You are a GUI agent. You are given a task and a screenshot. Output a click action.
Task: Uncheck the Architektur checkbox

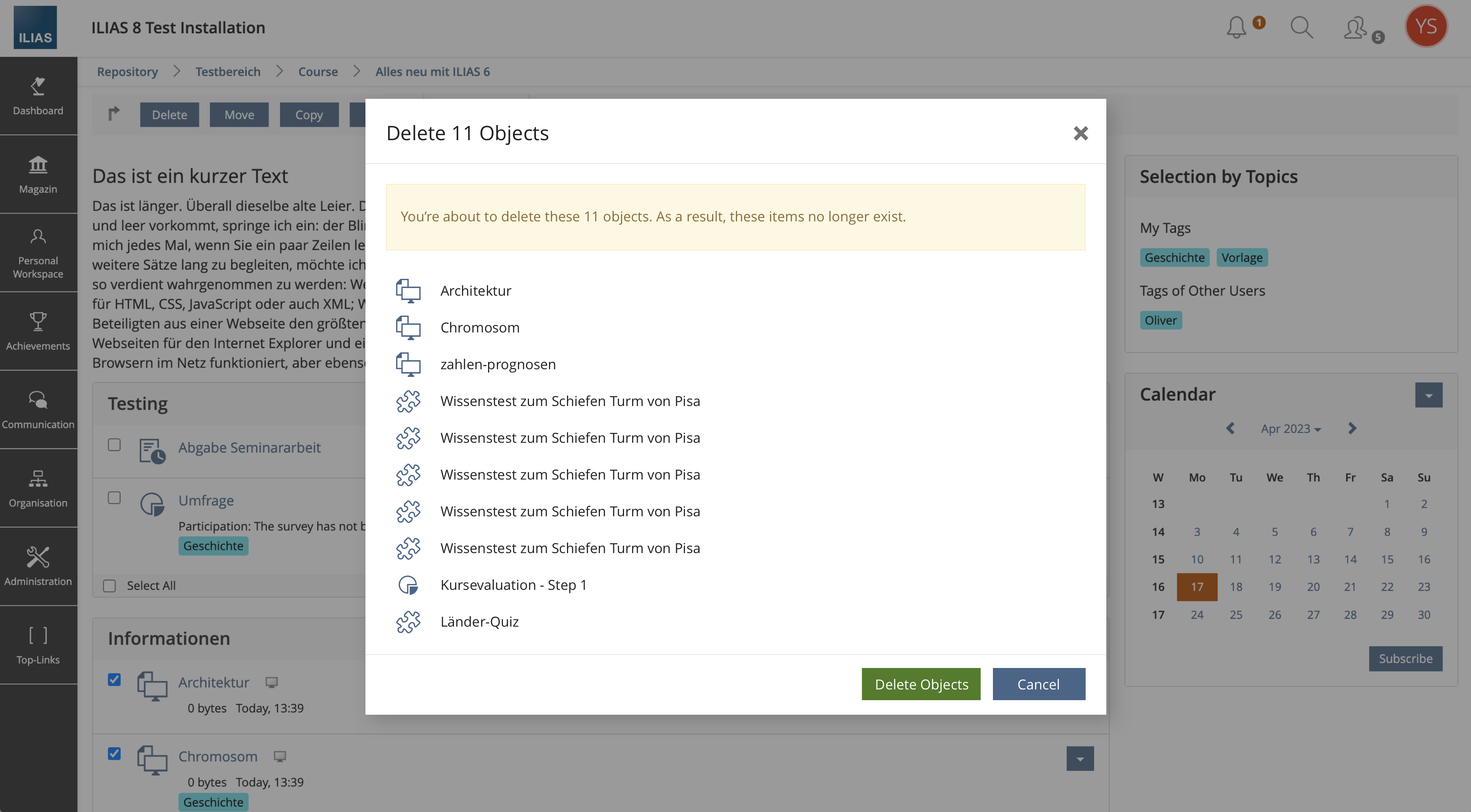tap(114, 679)
